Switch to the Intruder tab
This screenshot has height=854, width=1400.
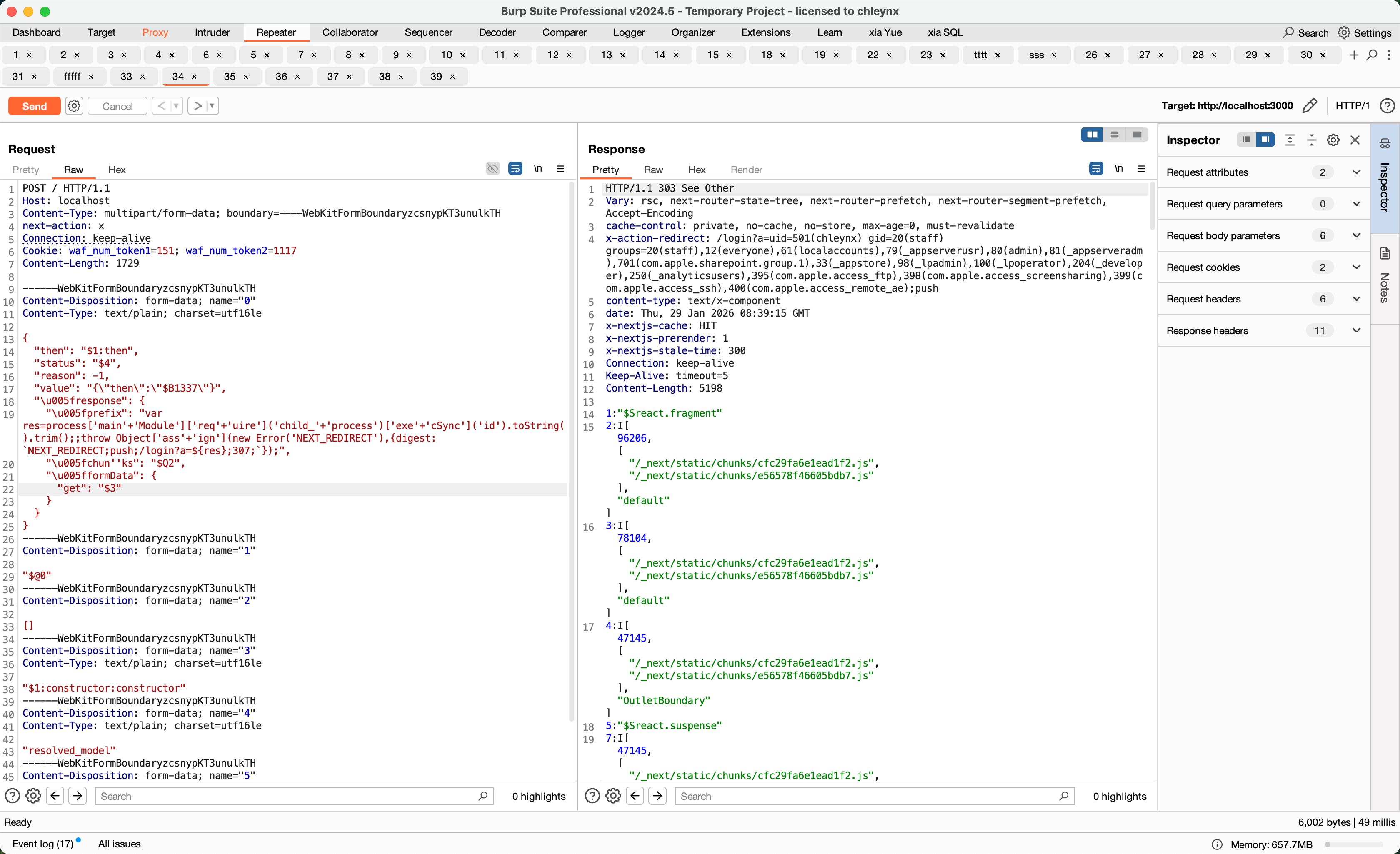pyautogui.click(x=212, y=32)
